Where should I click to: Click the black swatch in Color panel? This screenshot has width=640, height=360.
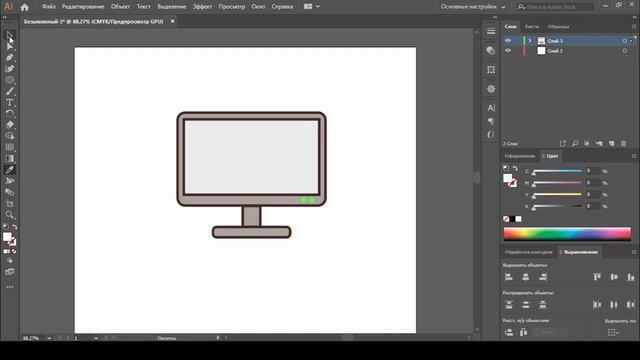(x=512, y=219)
